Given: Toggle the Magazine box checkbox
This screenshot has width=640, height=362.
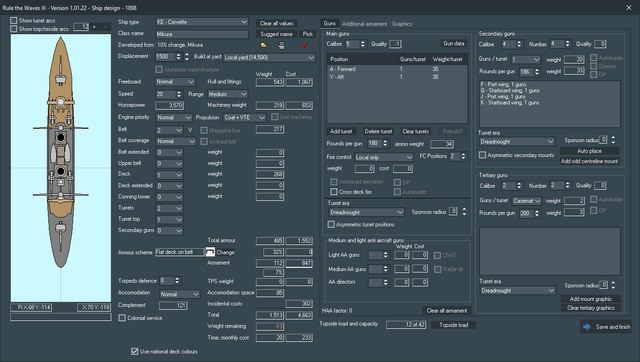Looking at the screenshot, I should coord(204,130).
